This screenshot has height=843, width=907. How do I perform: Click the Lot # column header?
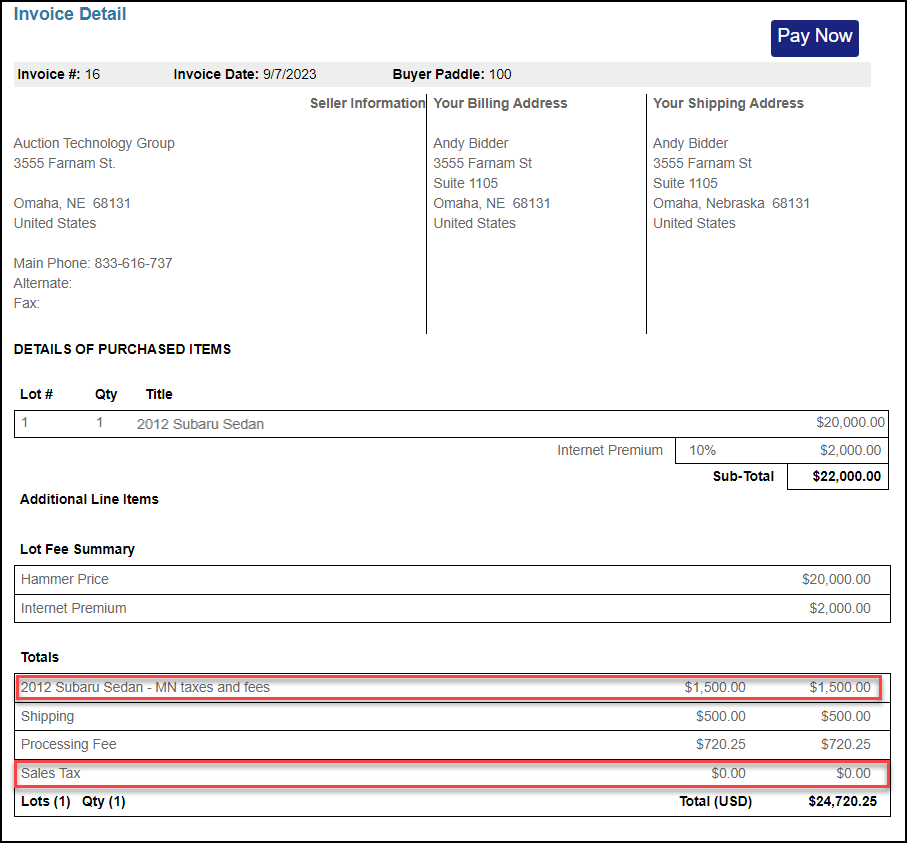point(36,394)
